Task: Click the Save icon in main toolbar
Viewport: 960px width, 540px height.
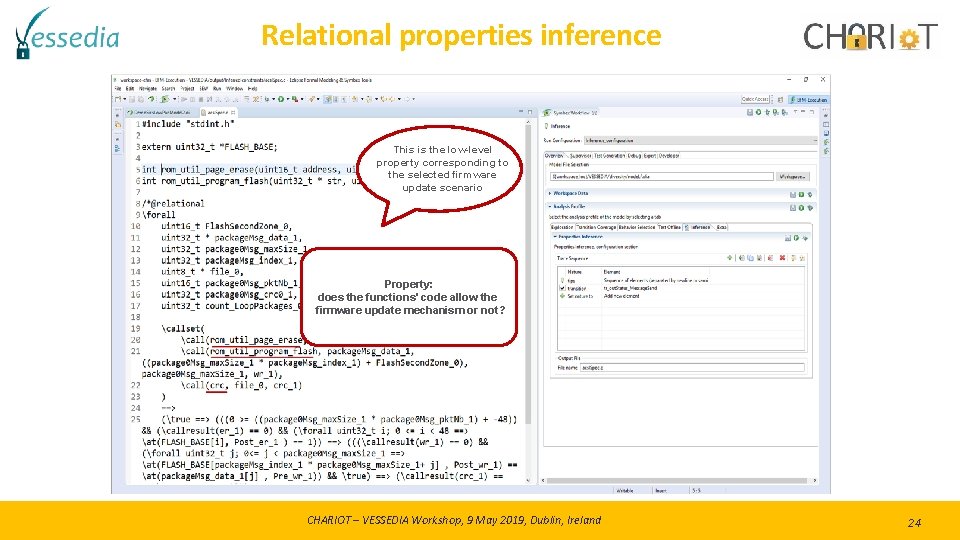Action: 132,99
